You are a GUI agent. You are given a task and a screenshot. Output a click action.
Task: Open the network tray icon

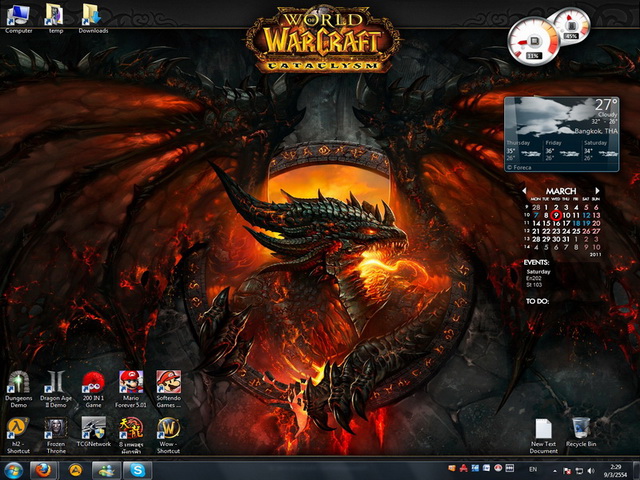(x=579, y=471)
